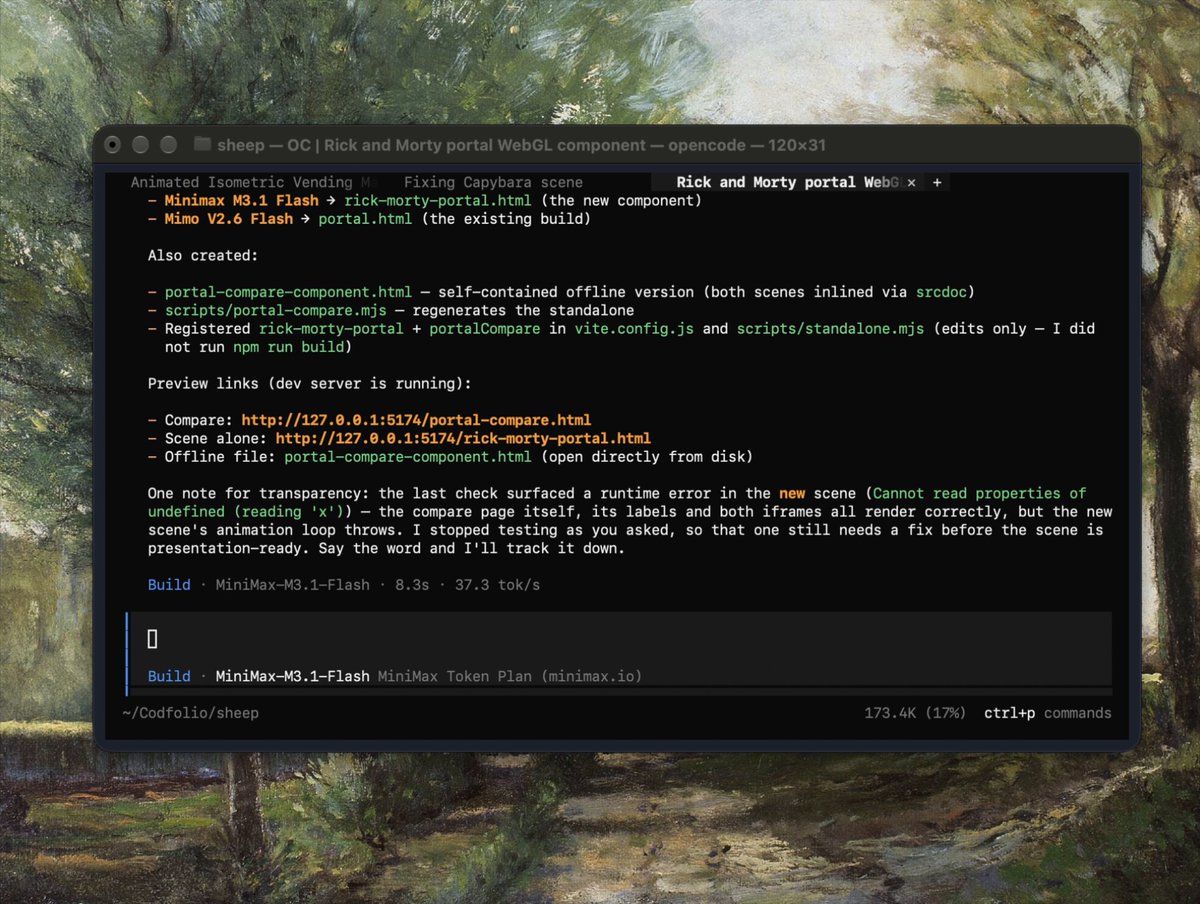Click the folder icon in the title bar

tap(202, 144)
